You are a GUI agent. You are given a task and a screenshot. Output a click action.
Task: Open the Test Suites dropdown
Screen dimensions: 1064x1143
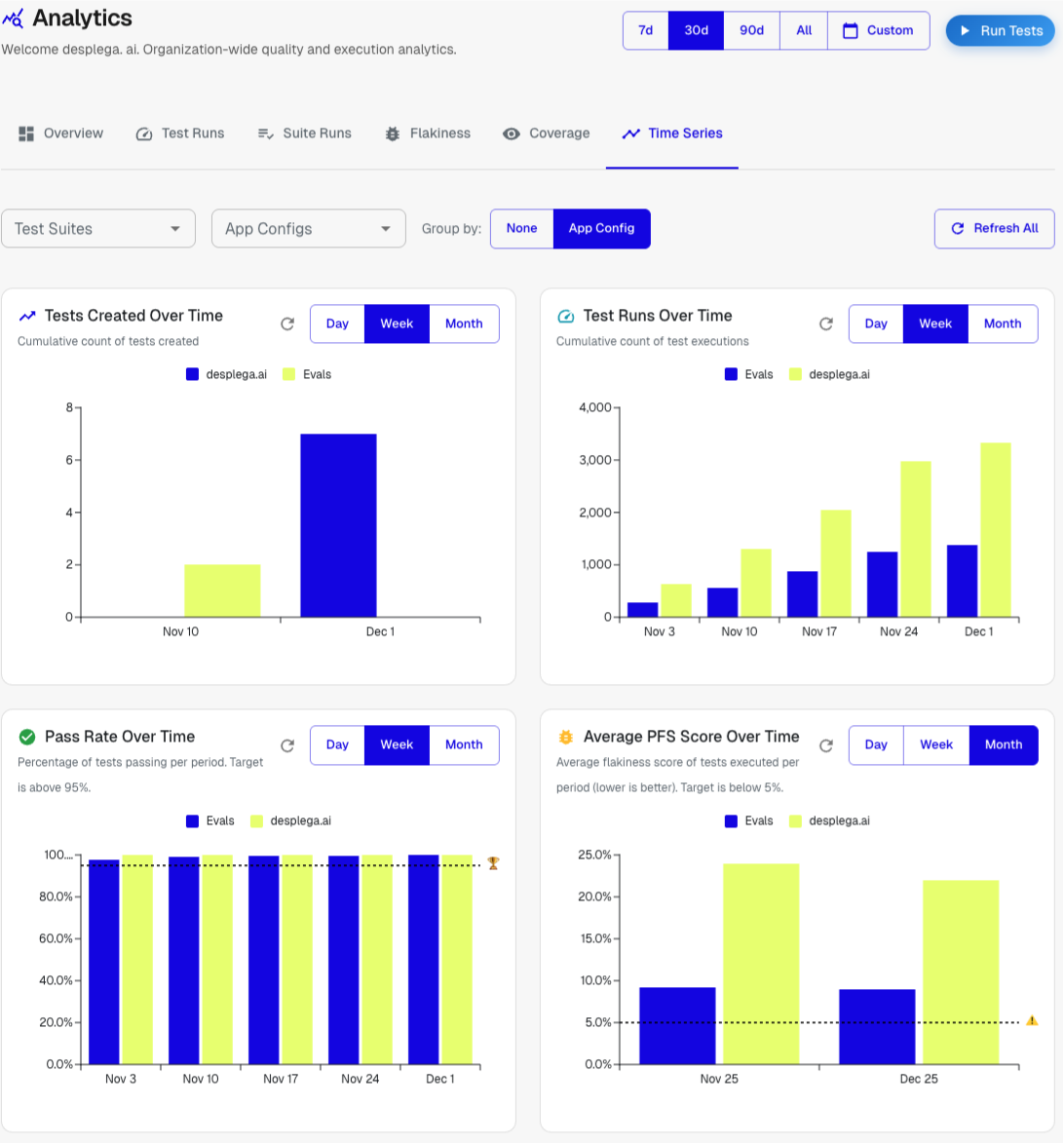97,228
